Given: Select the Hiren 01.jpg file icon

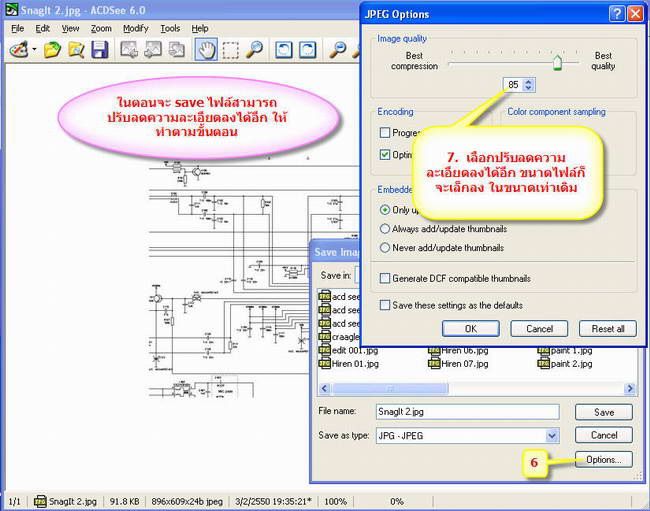Looking at the screenshot, I should point(324,363).
